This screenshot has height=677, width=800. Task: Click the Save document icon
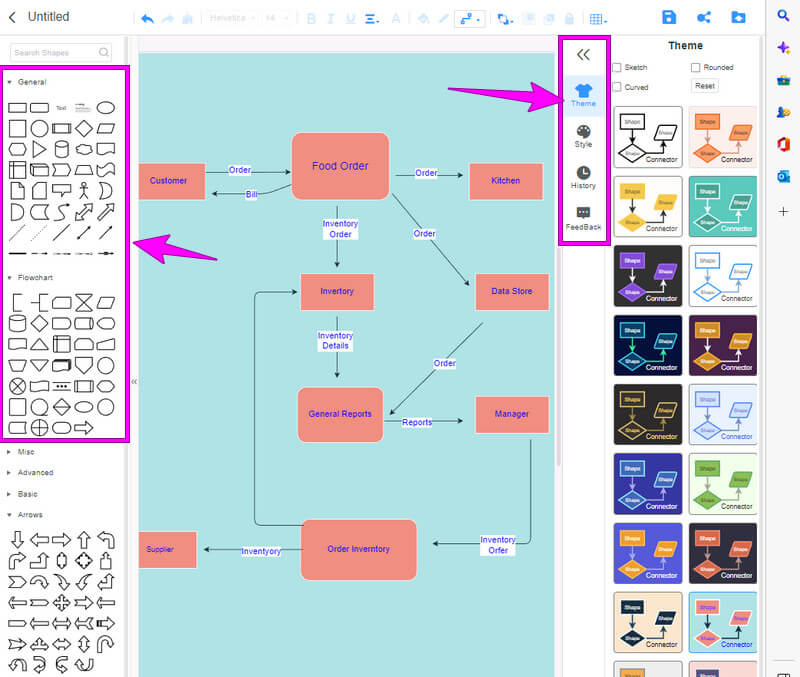click(x=669, y=17)
